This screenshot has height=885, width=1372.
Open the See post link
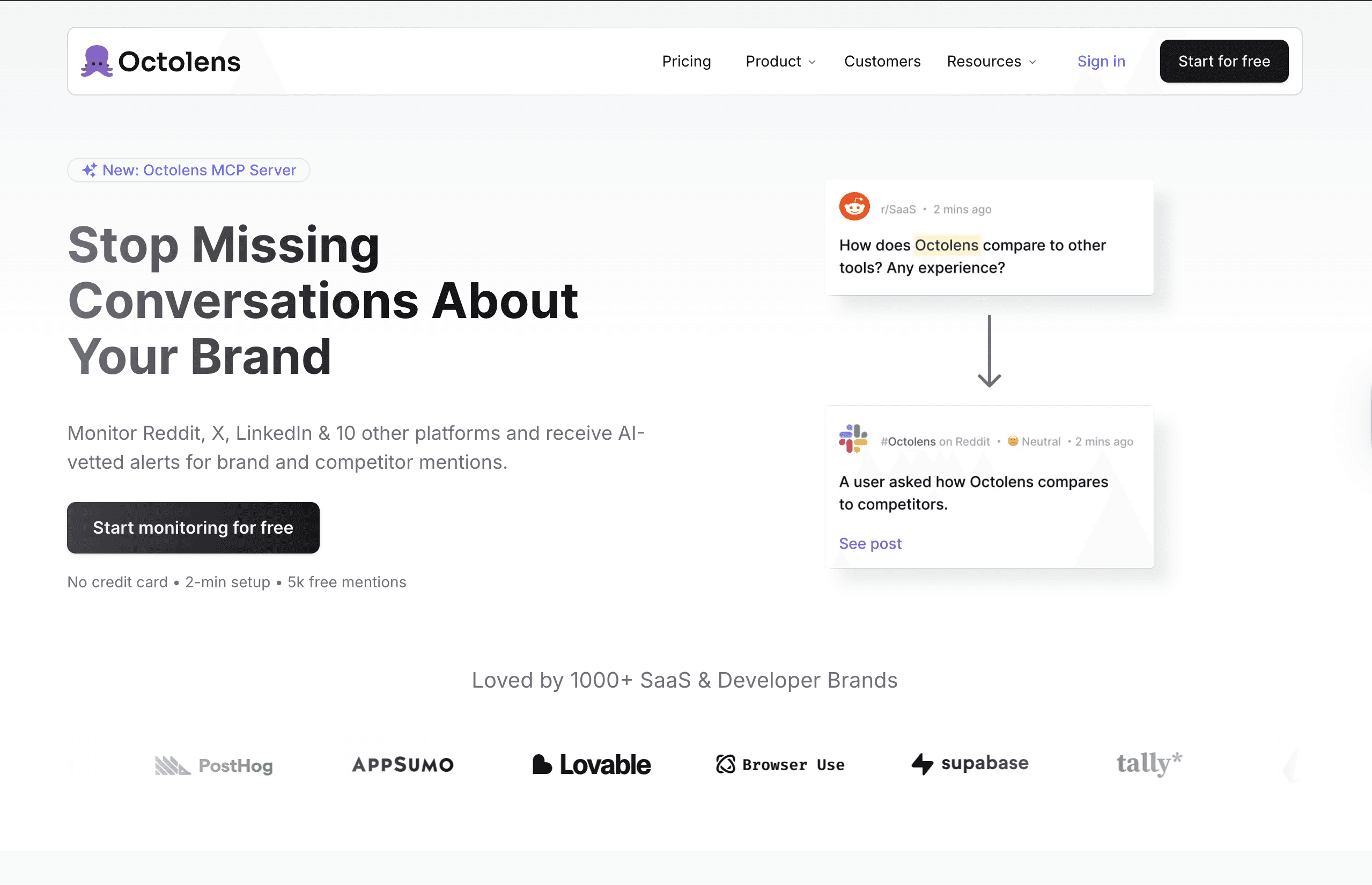[870, 544]
